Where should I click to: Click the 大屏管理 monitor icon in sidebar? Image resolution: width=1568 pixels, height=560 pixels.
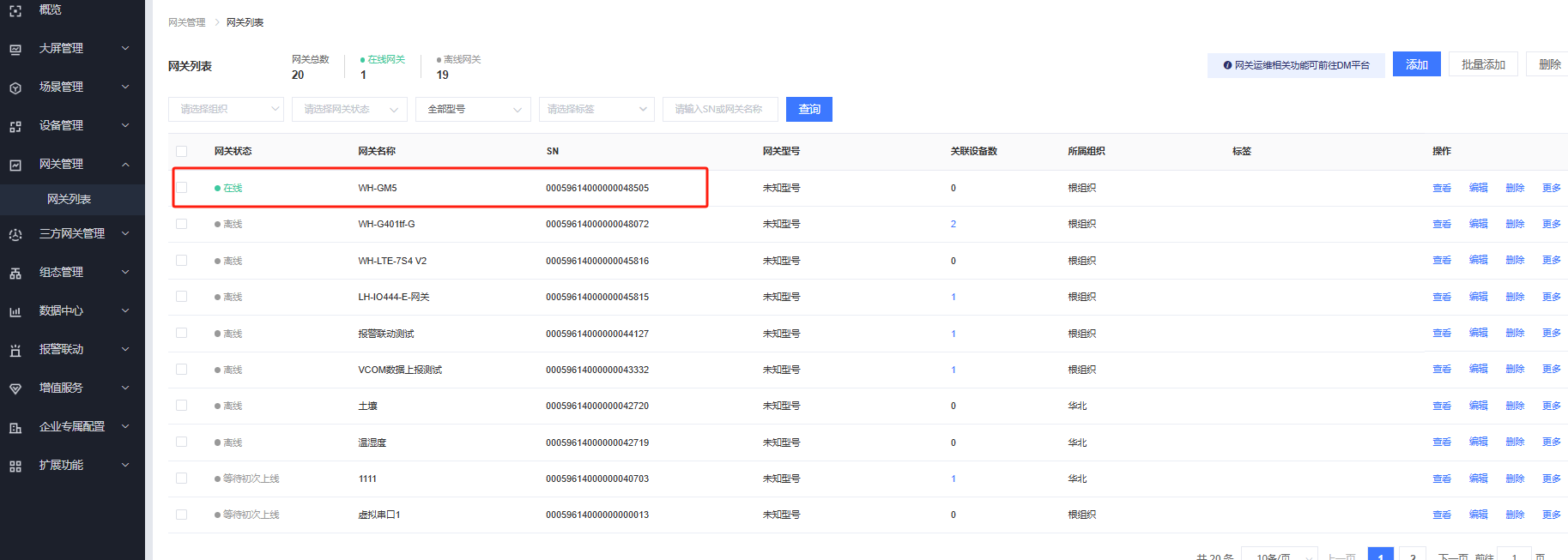(15, 49)
